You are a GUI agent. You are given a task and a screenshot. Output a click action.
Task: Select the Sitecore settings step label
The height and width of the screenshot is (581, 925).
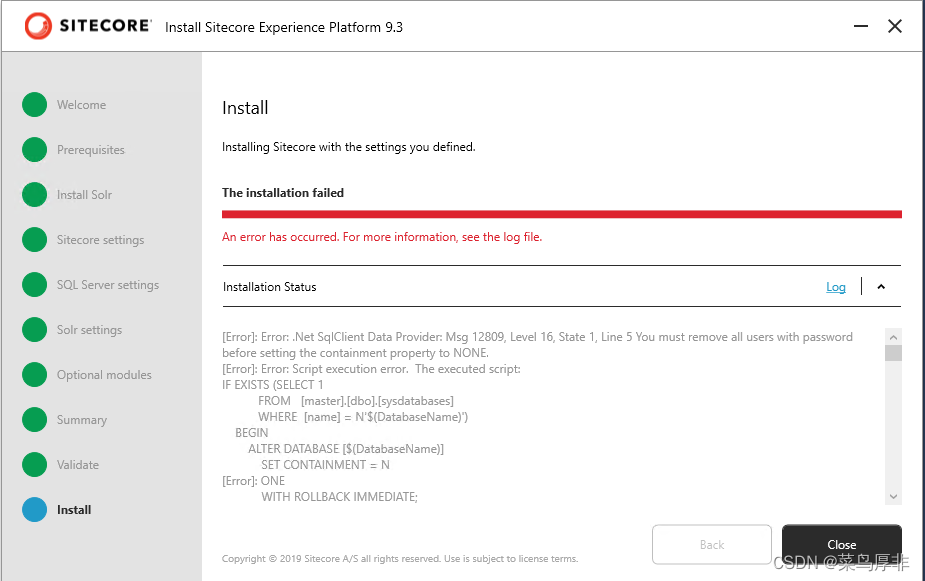coord(100,240)
